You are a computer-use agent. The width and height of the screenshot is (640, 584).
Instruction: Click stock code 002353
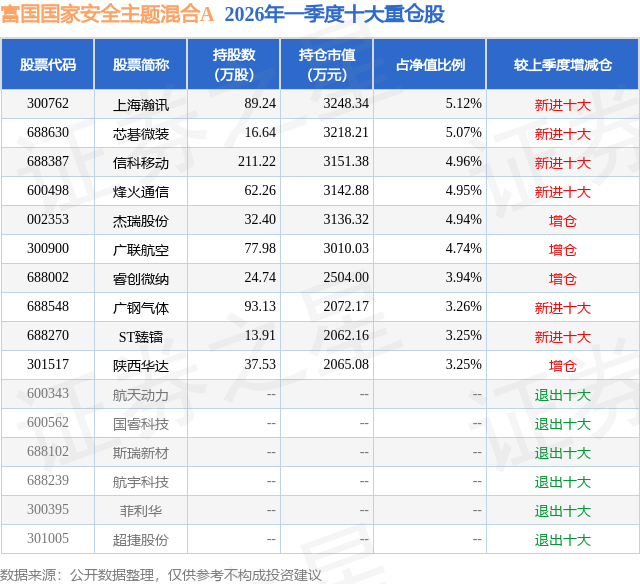coord(48,220)
